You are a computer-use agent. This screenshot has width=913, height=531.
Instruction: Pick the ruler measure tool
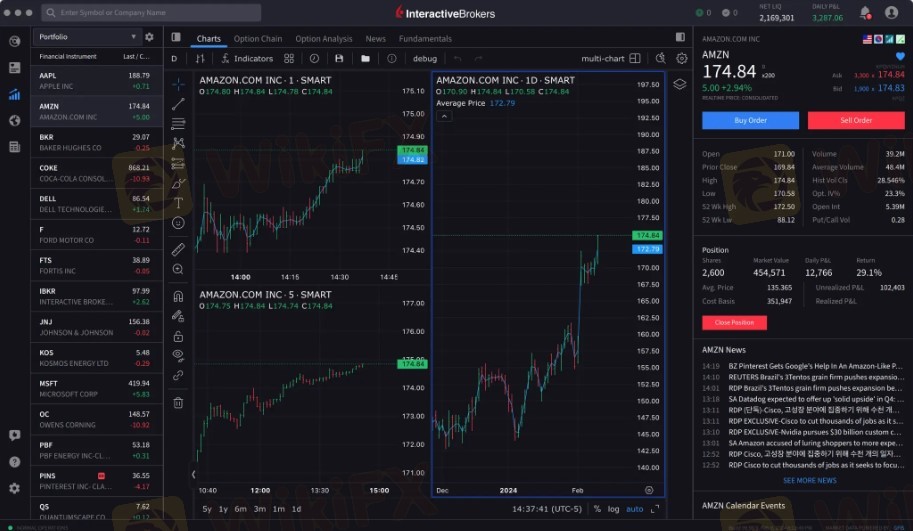pos(178,249)
